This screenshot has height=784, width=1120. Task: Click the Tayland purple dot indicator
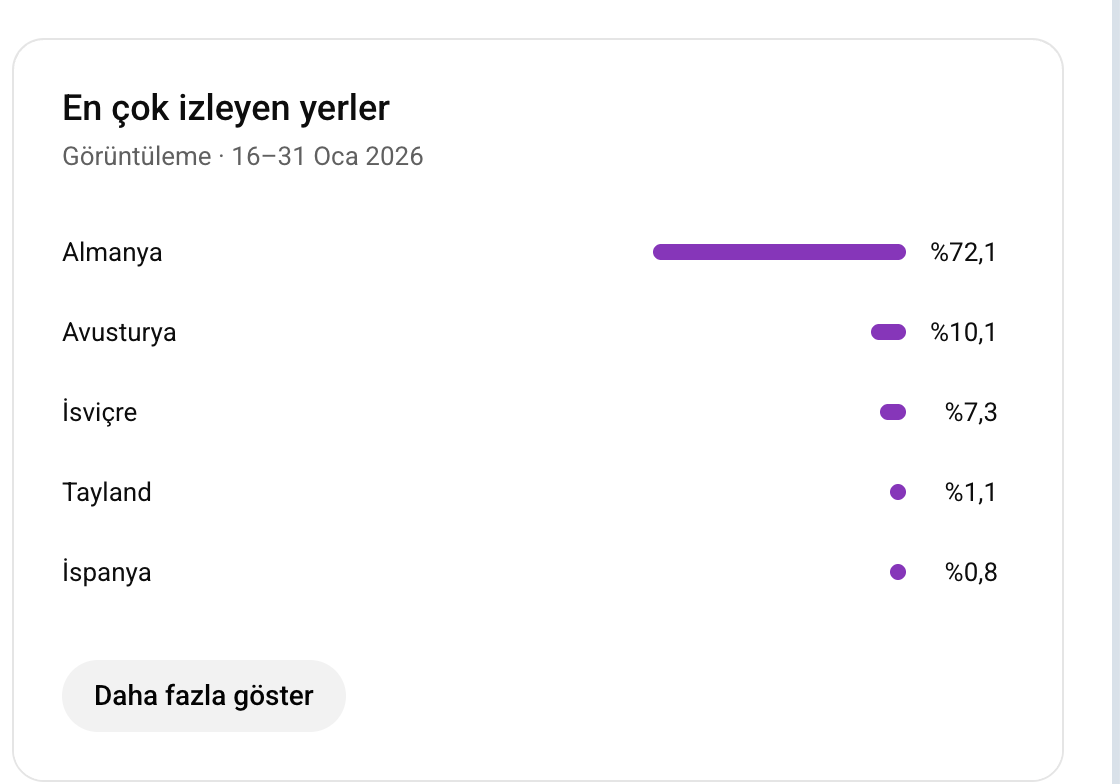898,492
